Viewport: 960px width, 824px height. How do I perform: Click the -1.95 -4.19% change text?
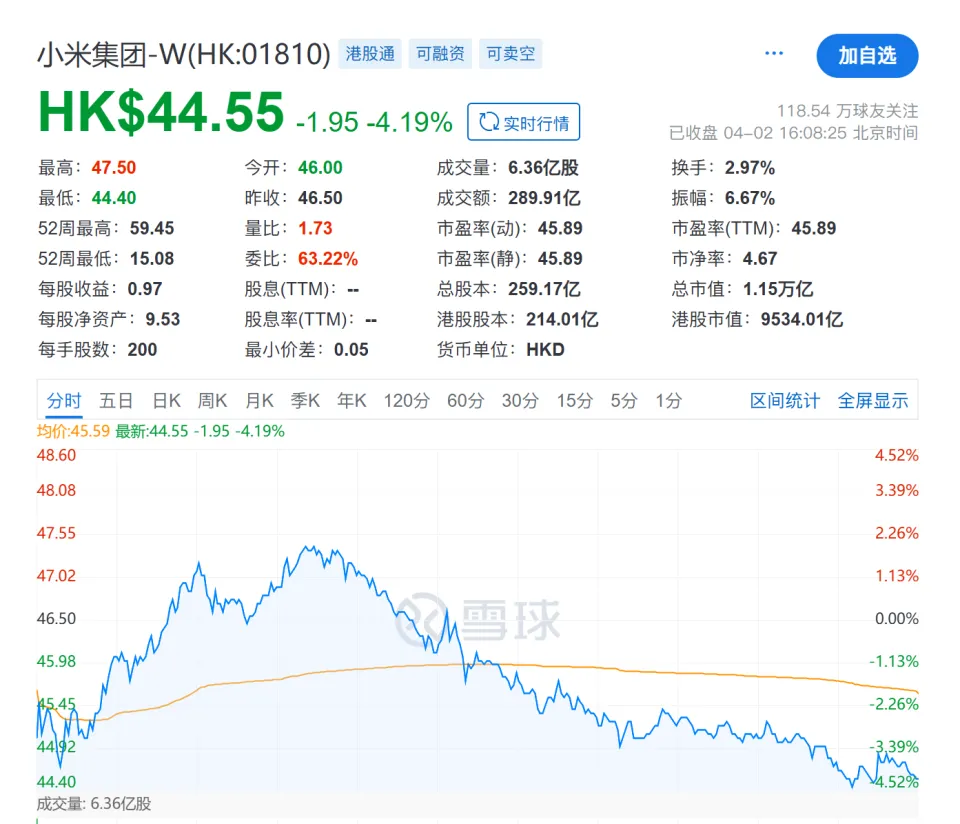374,122
